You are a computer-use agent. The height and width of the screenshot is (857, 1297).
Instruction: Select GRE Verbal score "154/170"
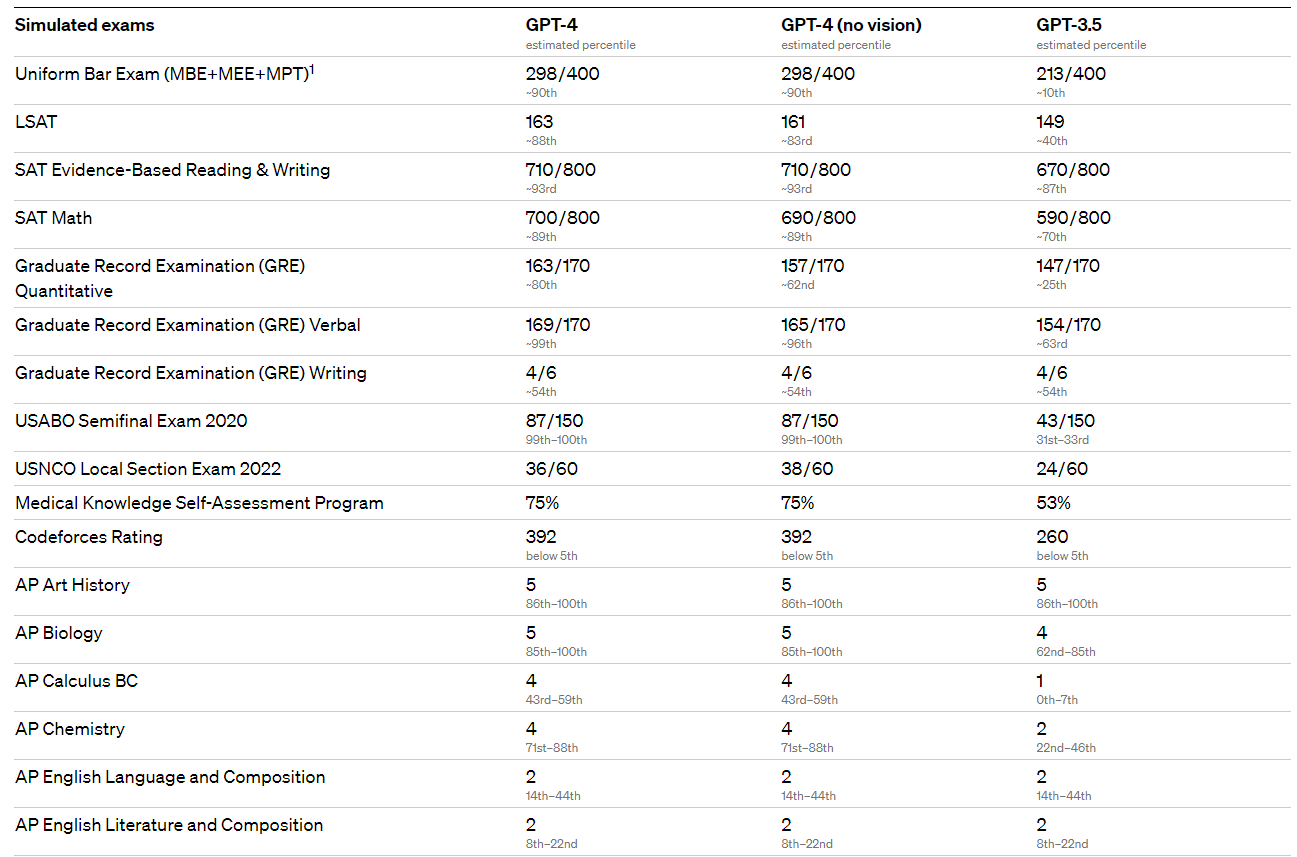[x=1069, y=325]
